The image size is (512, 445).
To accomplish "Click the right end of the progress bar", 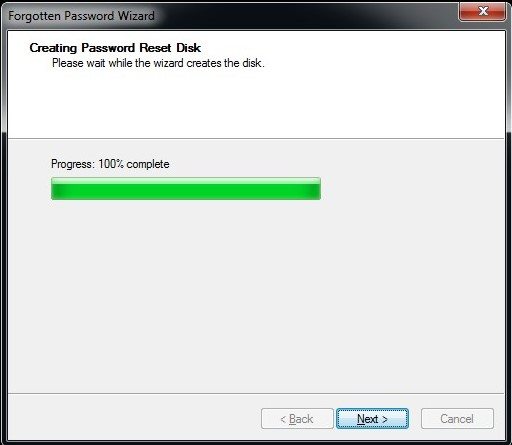I will tap(317, 189).
